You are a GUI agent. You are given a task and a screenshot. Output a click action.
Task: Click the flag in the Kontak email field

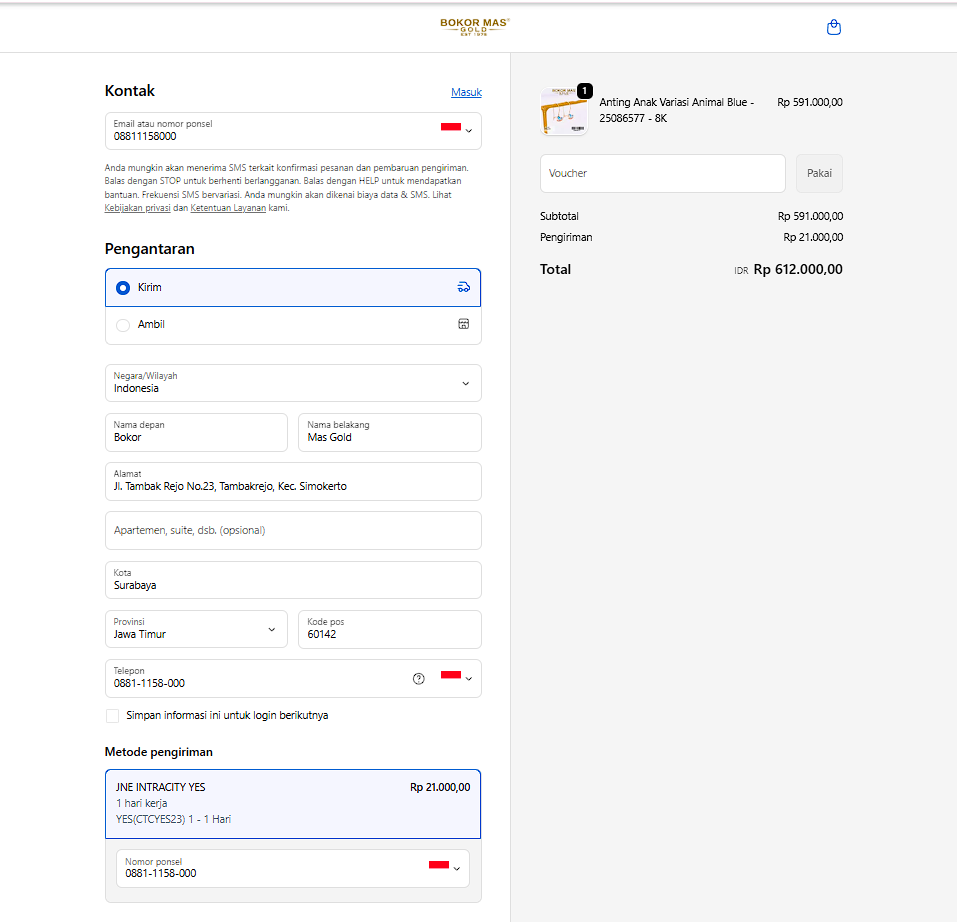[450, 127]
